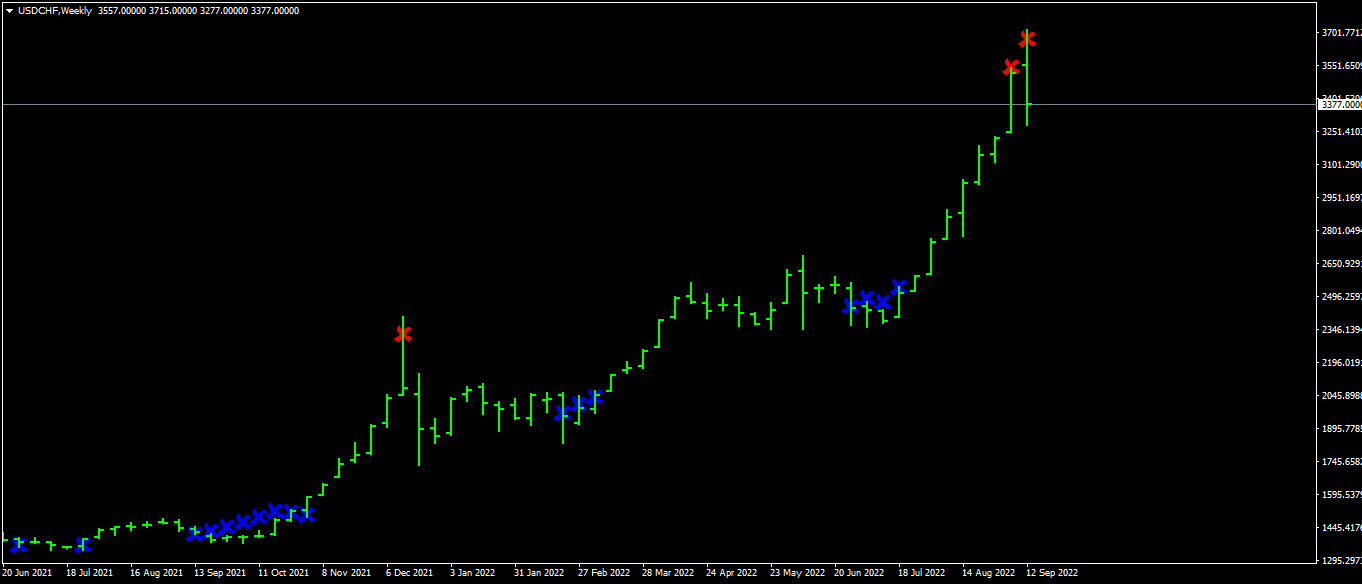The image size is (1362, 584).
Task: Click the high value 3715.00000
Action: tap(174, 11)
